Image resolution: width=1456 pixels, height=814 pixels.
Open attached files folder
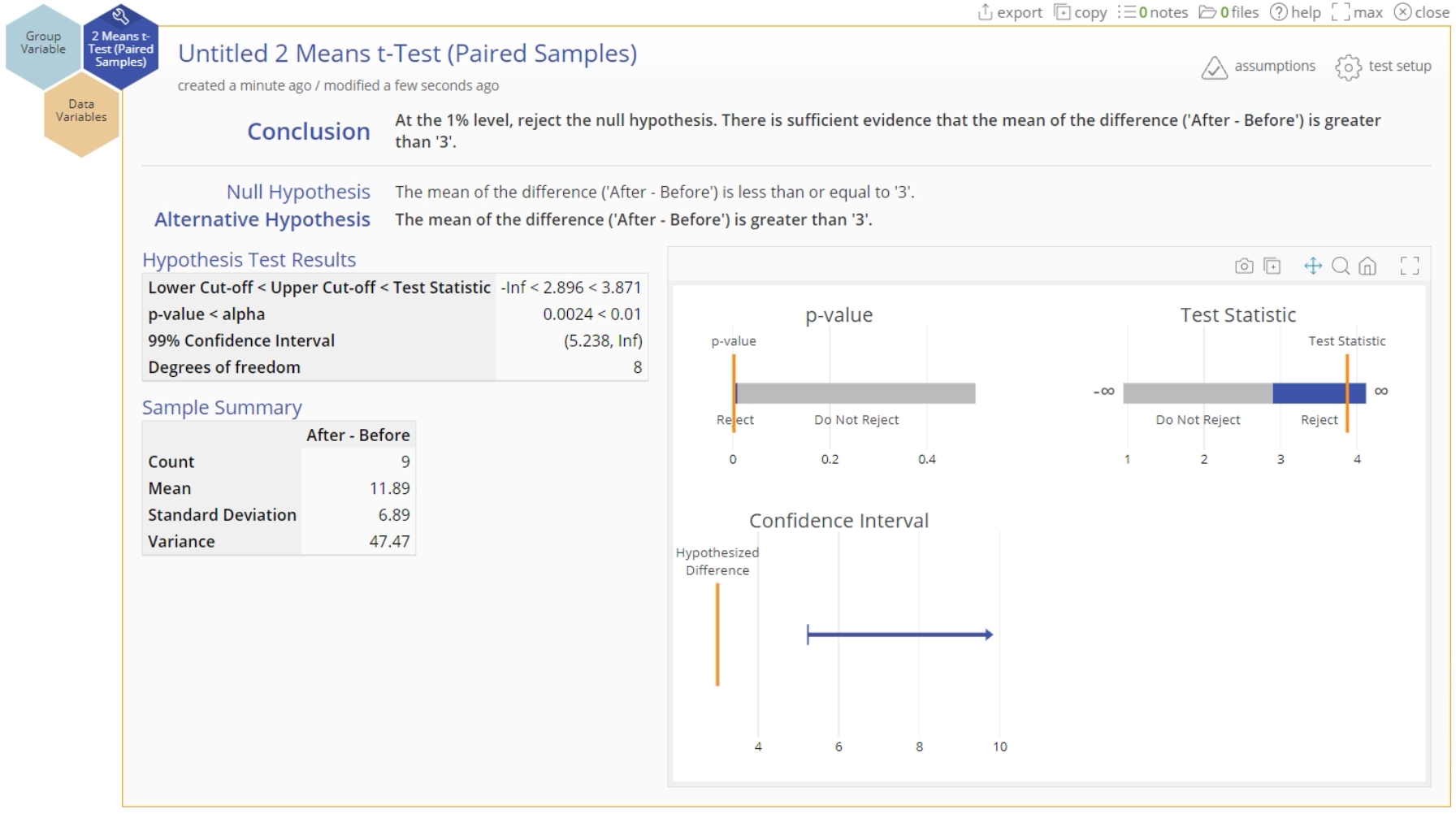click(1228, 12)
